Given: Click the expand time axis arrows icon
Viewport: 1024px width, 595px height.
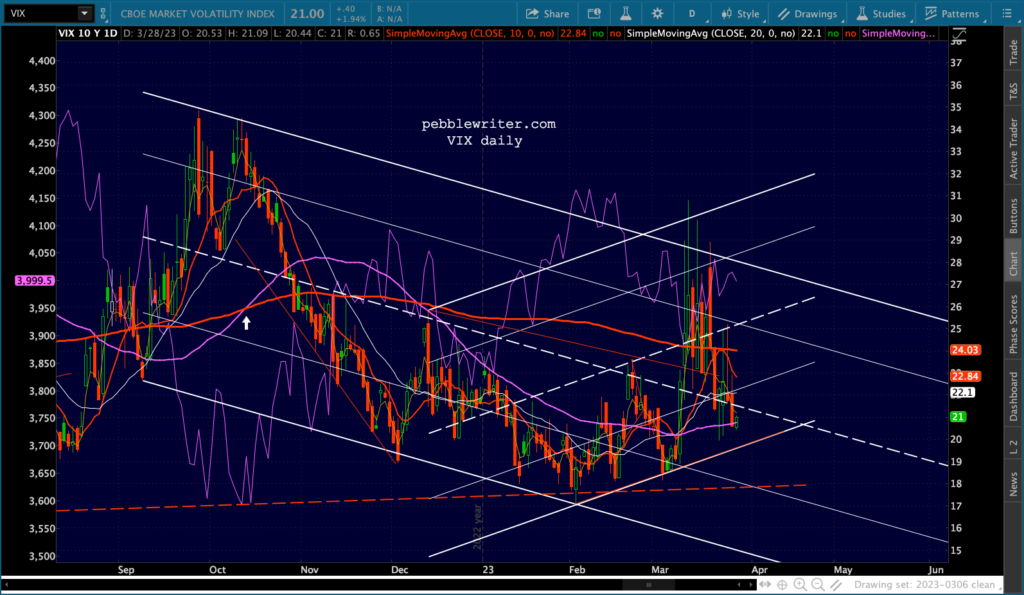Looking at the screenshot, I should pos(765,585).
